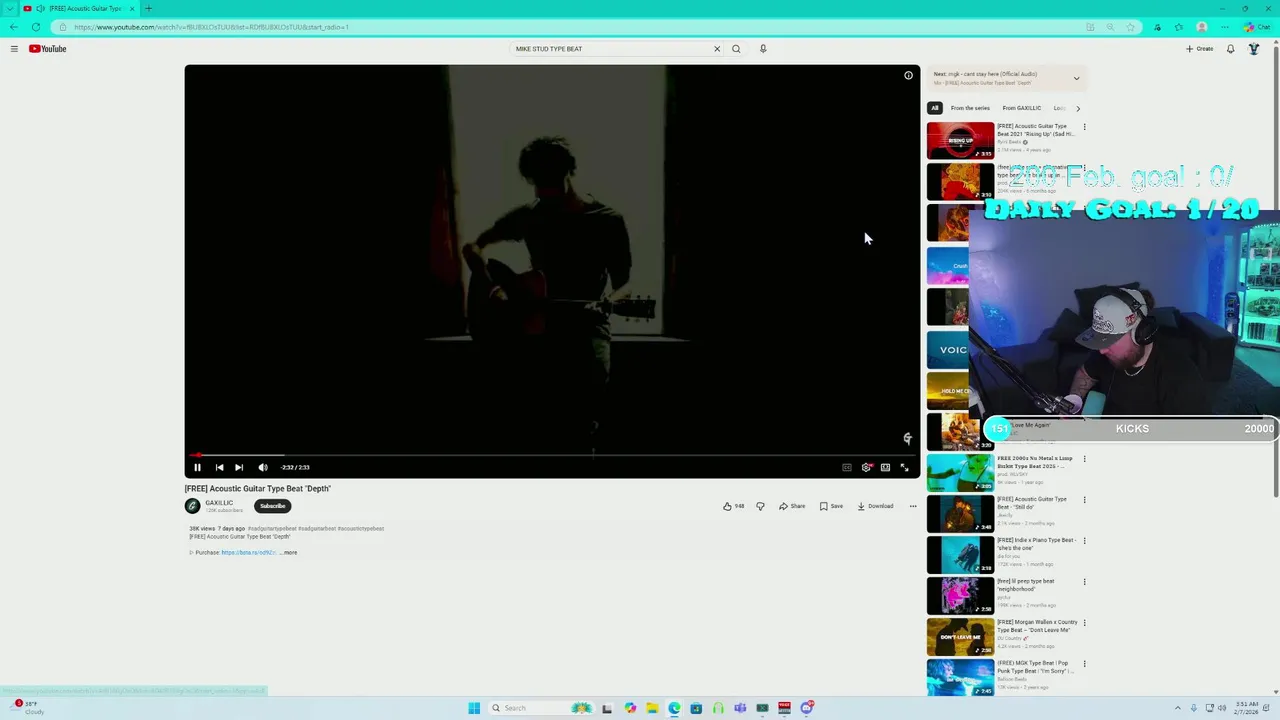Click the Create button

[x=1200, y=49]
